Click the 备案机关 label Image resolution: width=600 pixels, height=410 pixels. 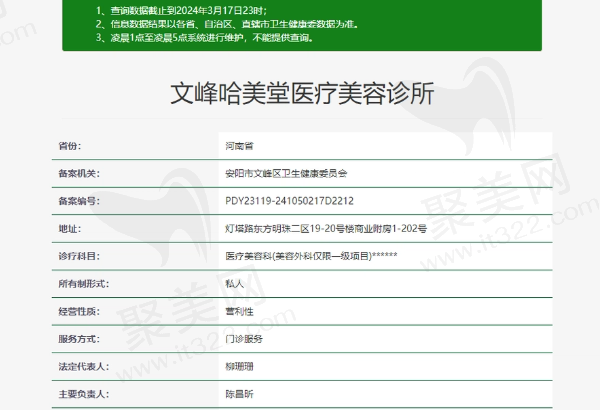pyautogui.click(x=79, y=173)
